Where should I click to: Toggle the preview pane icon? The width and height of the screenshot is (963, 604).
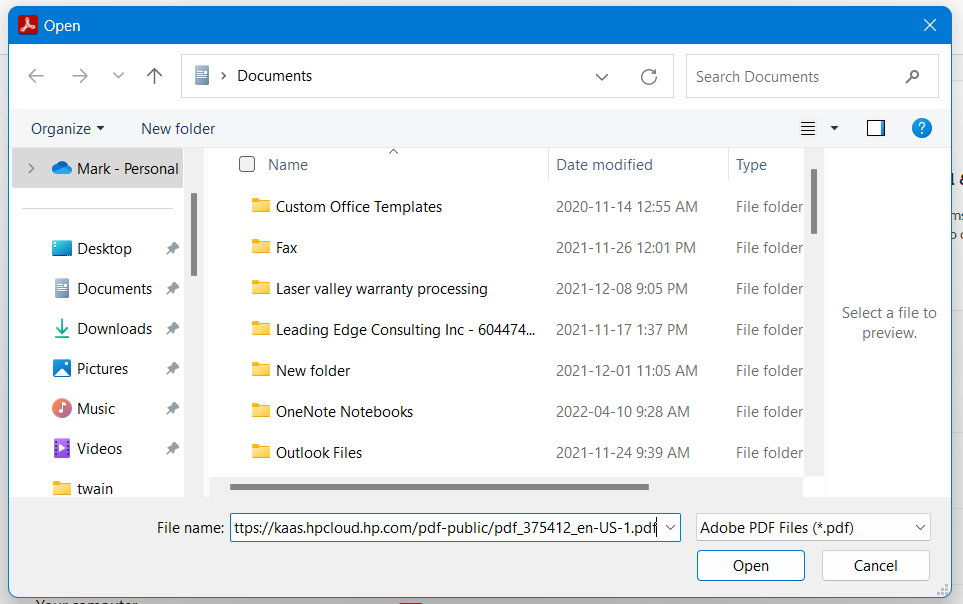875,128
